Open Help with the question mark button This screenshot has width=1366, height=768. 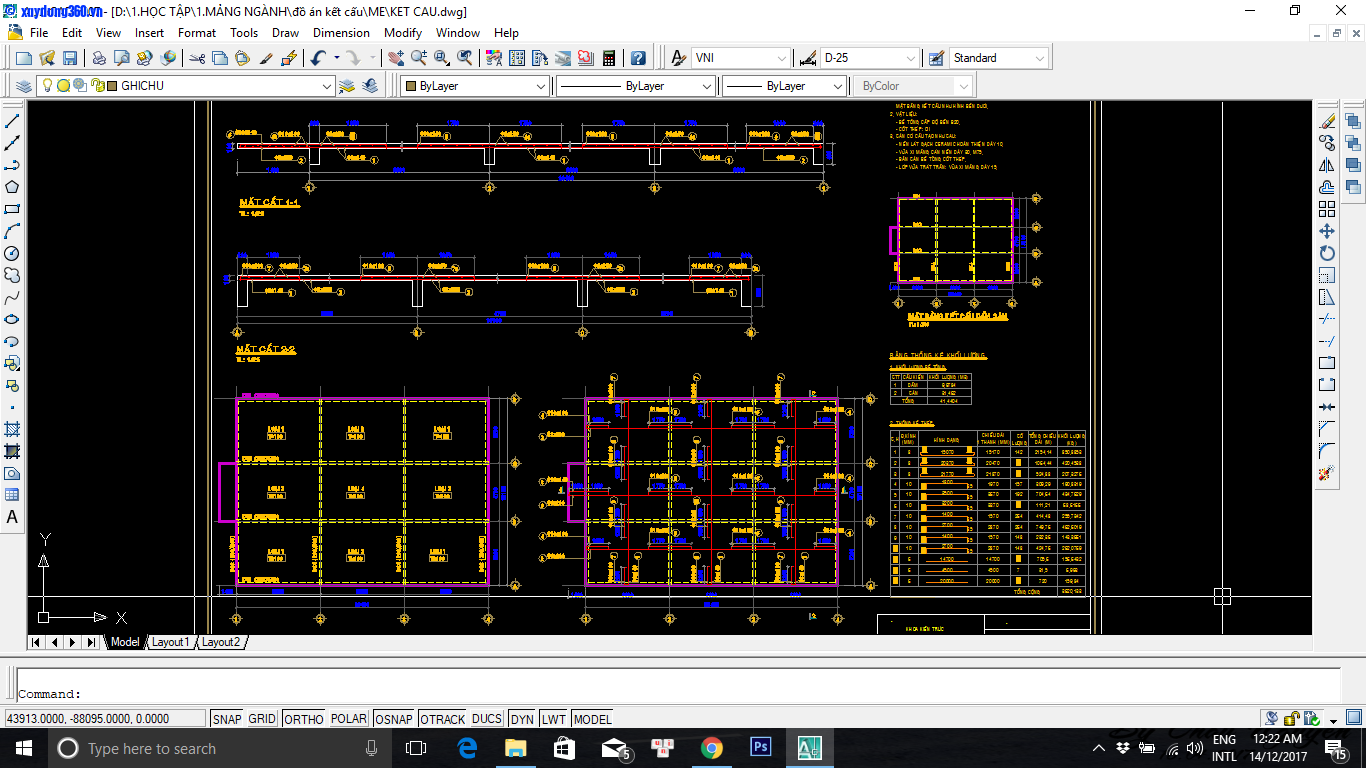pyautogui.click(x=637, y=57)
